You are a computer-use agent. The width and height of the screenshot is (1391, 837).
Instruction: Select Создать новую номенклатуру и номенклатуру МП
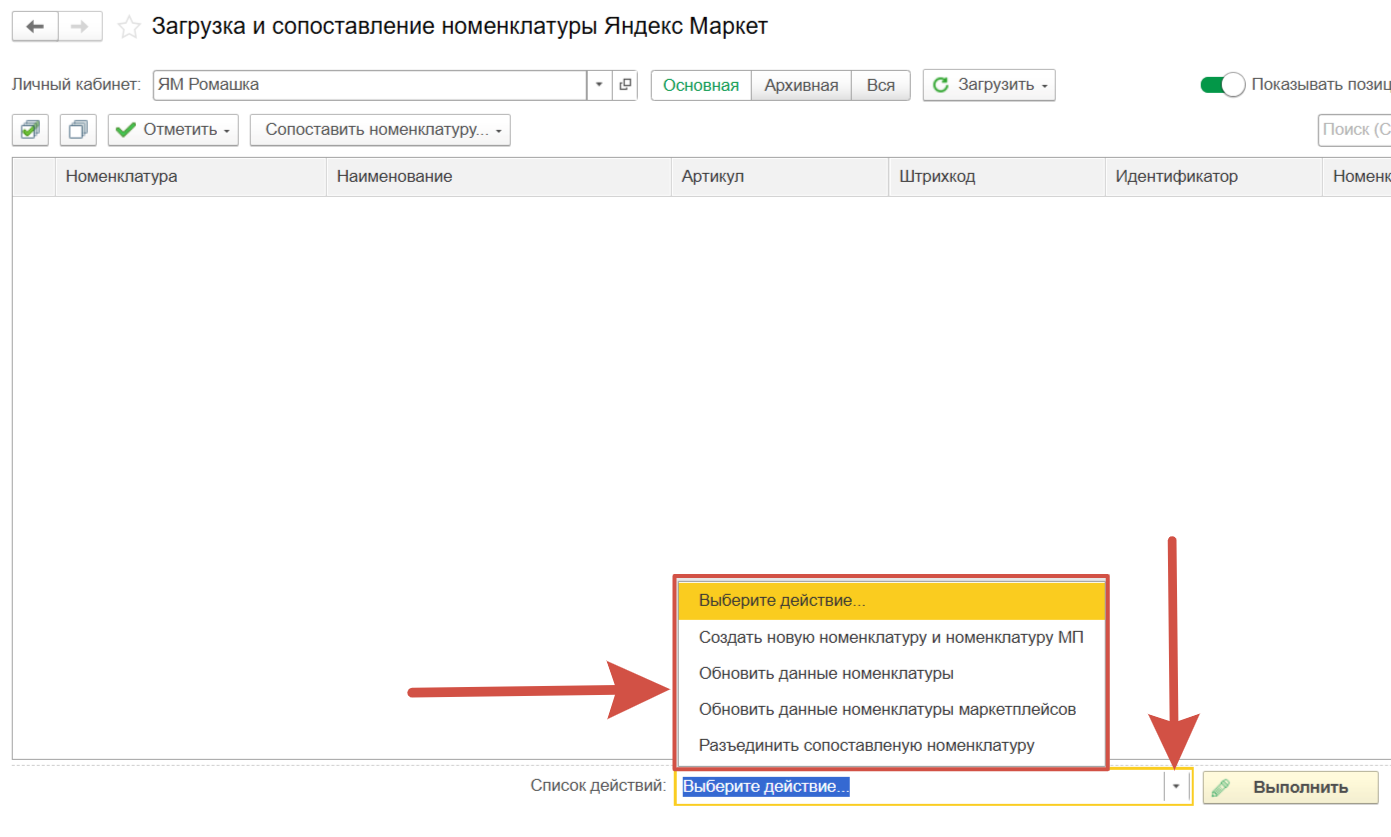[x=890, y=637]
